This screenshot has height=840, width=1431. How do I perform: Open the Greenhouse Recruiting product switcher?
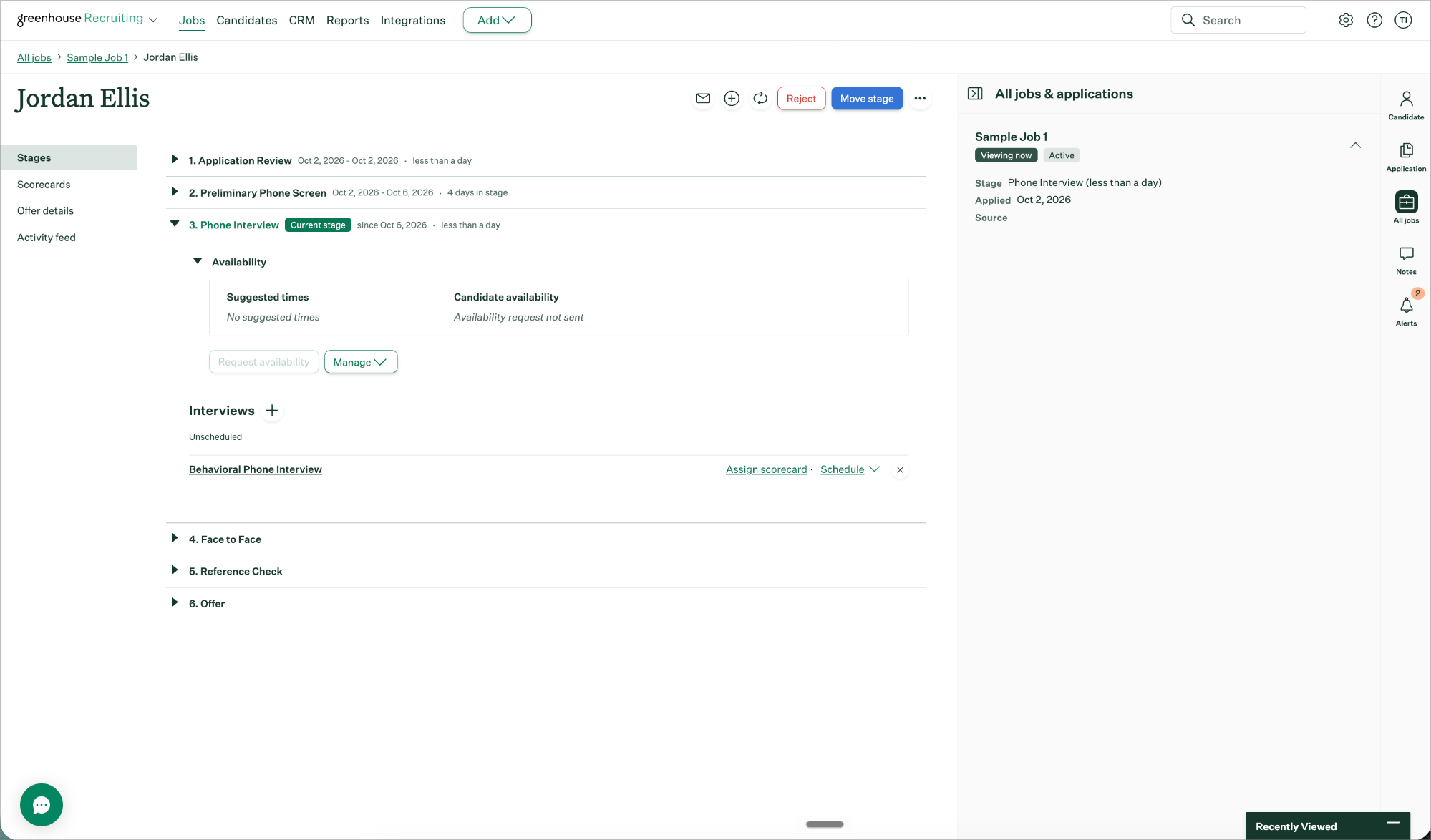(x=87, y=19)
